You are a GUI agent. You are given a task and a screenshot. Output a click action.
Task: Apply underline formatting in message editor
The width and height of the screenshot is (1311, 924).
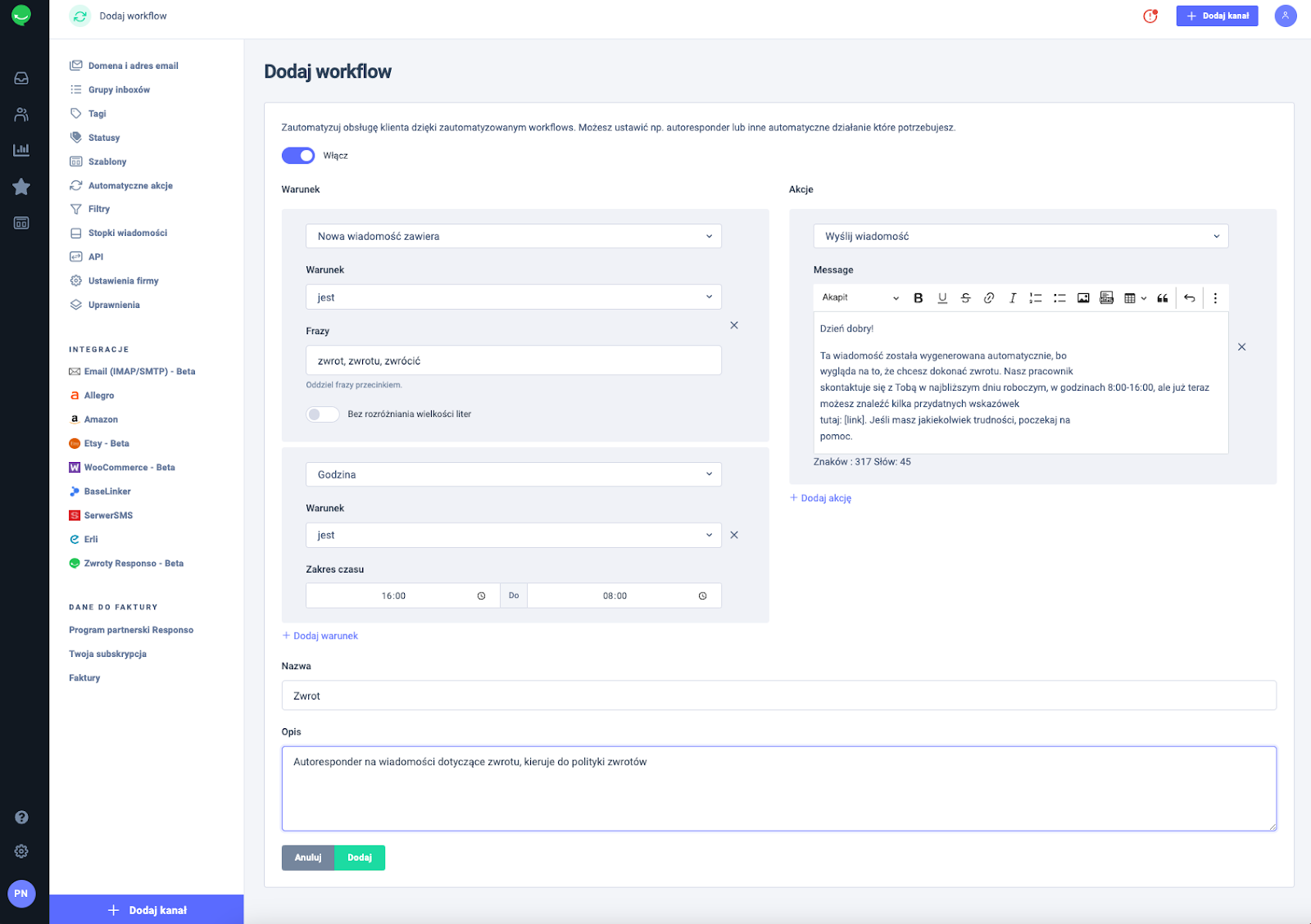[942, 298]
